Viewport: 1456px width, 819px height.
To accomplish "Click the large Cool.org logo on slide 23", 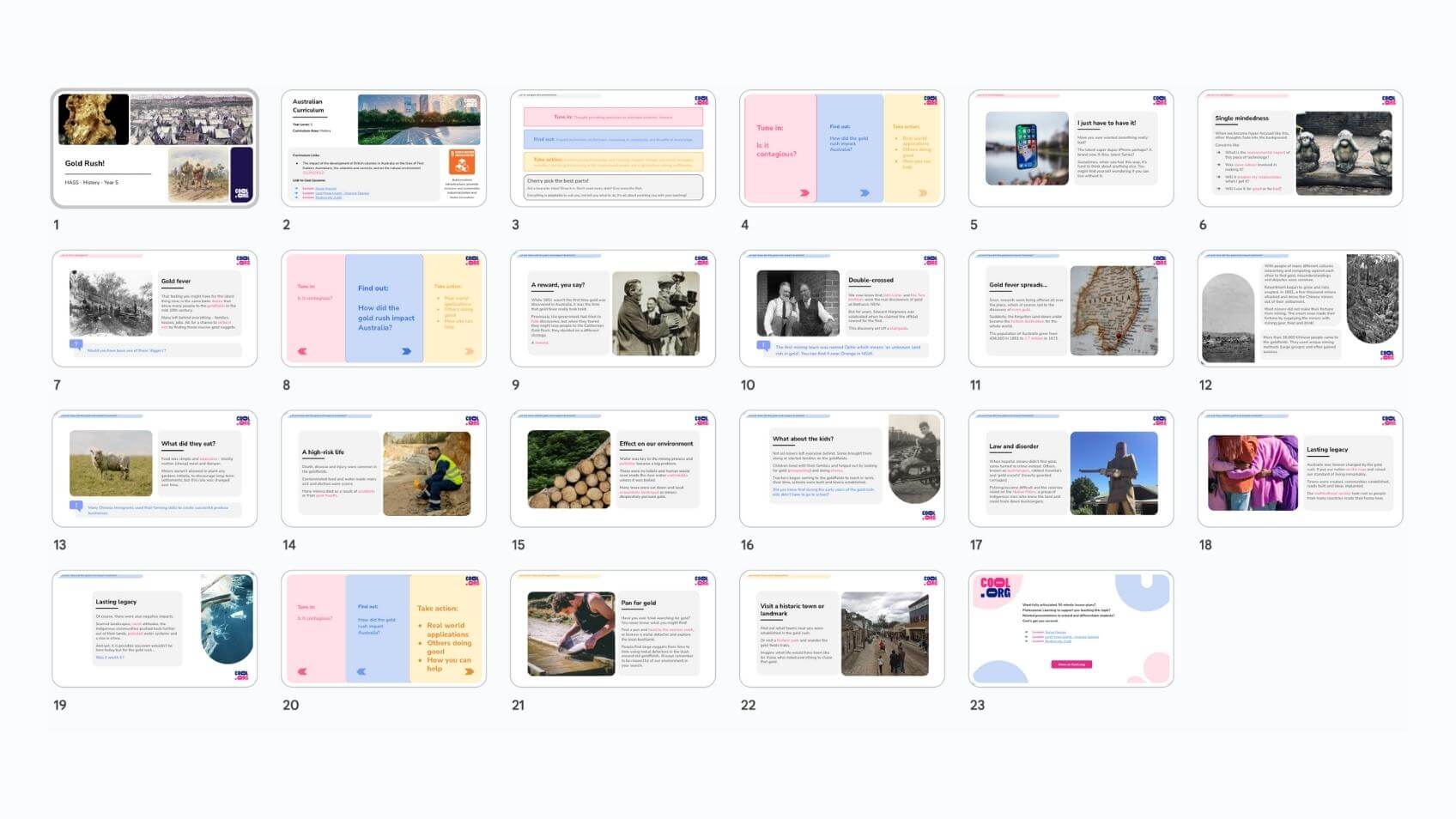I will 996,588.
